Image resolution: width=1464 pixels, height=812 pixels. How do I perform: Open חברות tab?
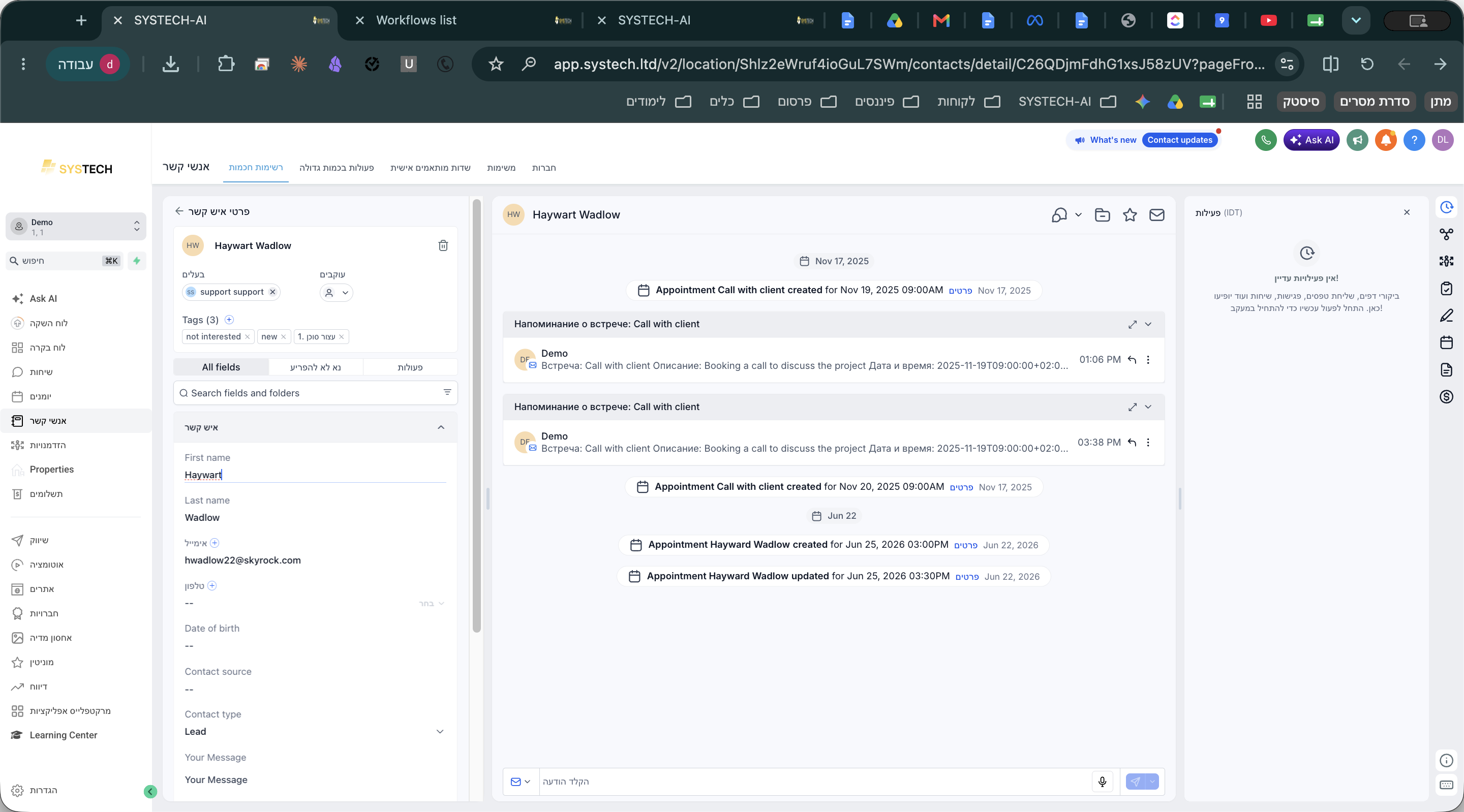click(543, 168)
